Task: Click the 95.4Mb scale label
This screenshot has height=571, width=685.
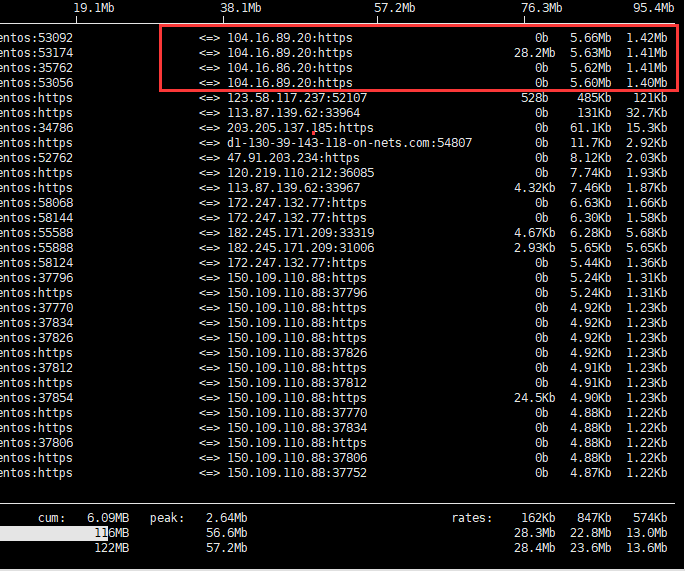Action: [x=654, y=8]
